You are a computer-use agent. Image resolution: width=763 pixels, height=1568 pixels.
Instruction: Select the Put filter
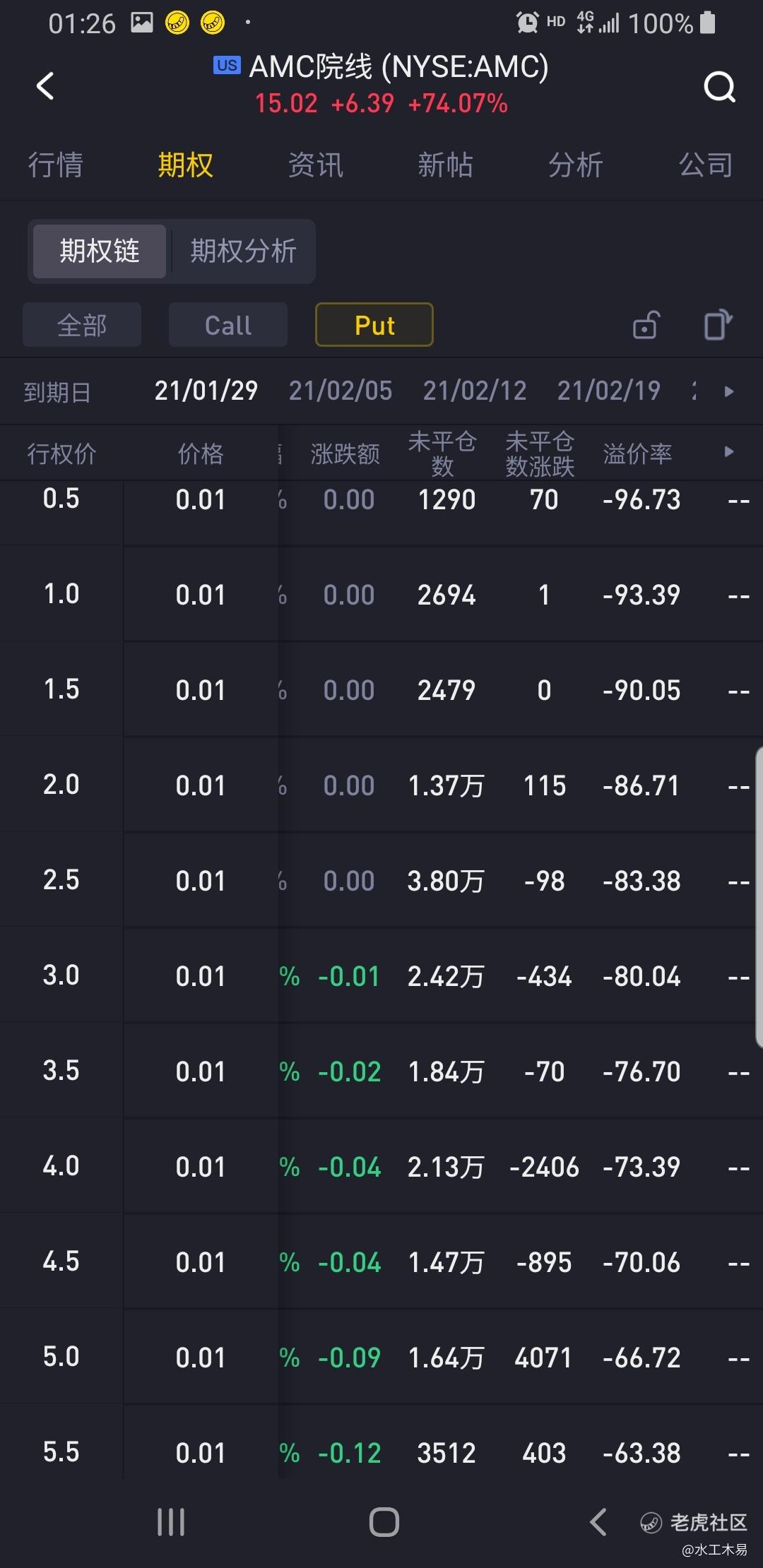pyautogui.click(x=374, y=325)
